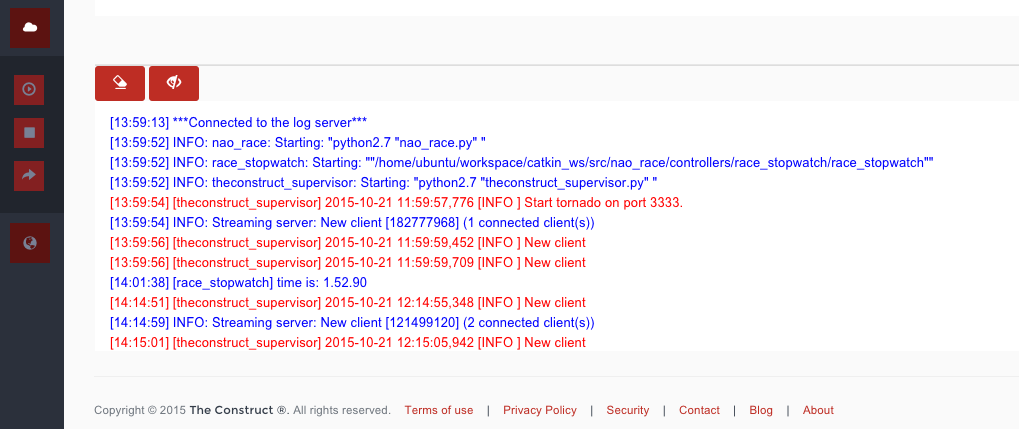Click the "2 connected client(s)" log line
Screen dimensions: 1019x429
coord(352,322)
